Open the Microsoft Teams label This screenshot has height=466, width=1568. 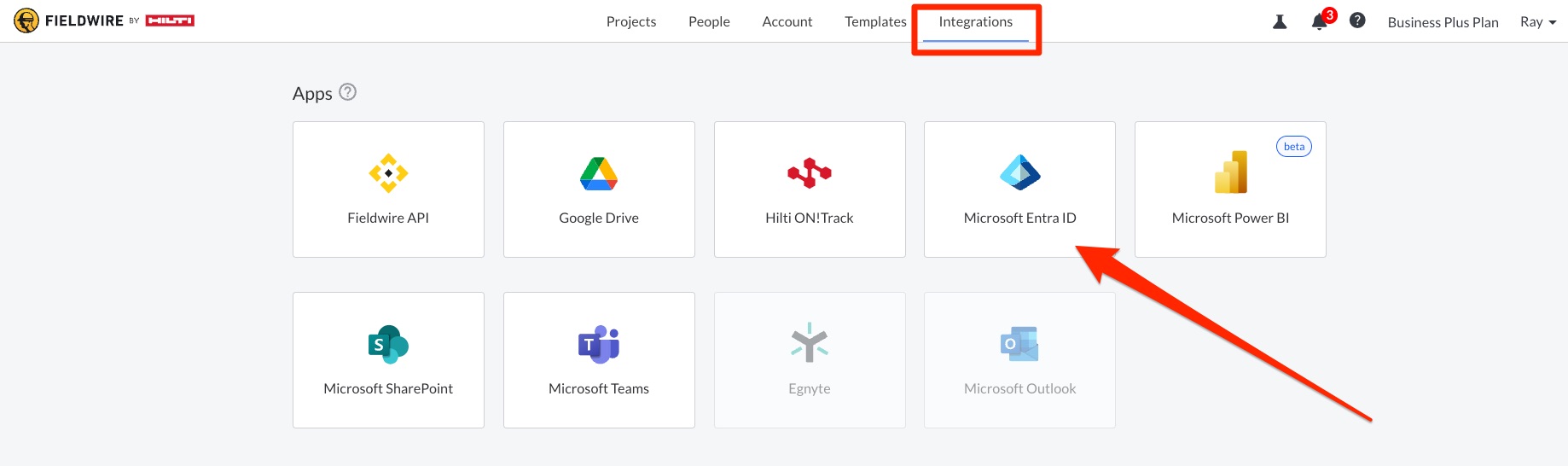599,388
